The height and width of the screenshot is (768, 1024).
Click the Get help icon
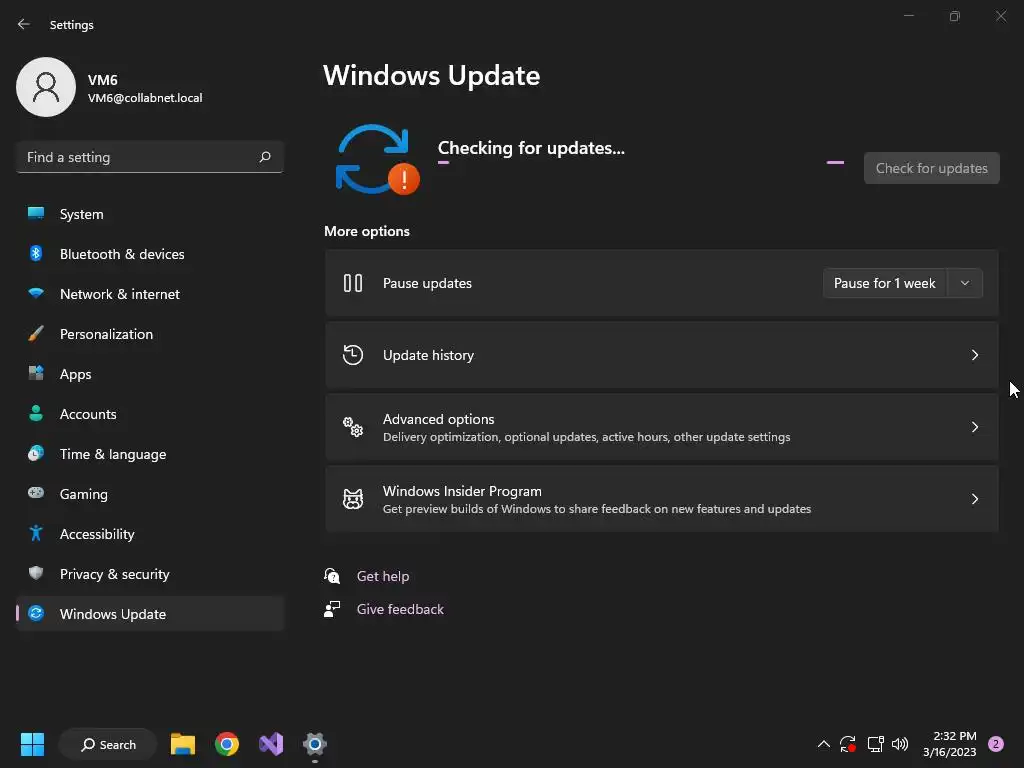coord(332,576)
